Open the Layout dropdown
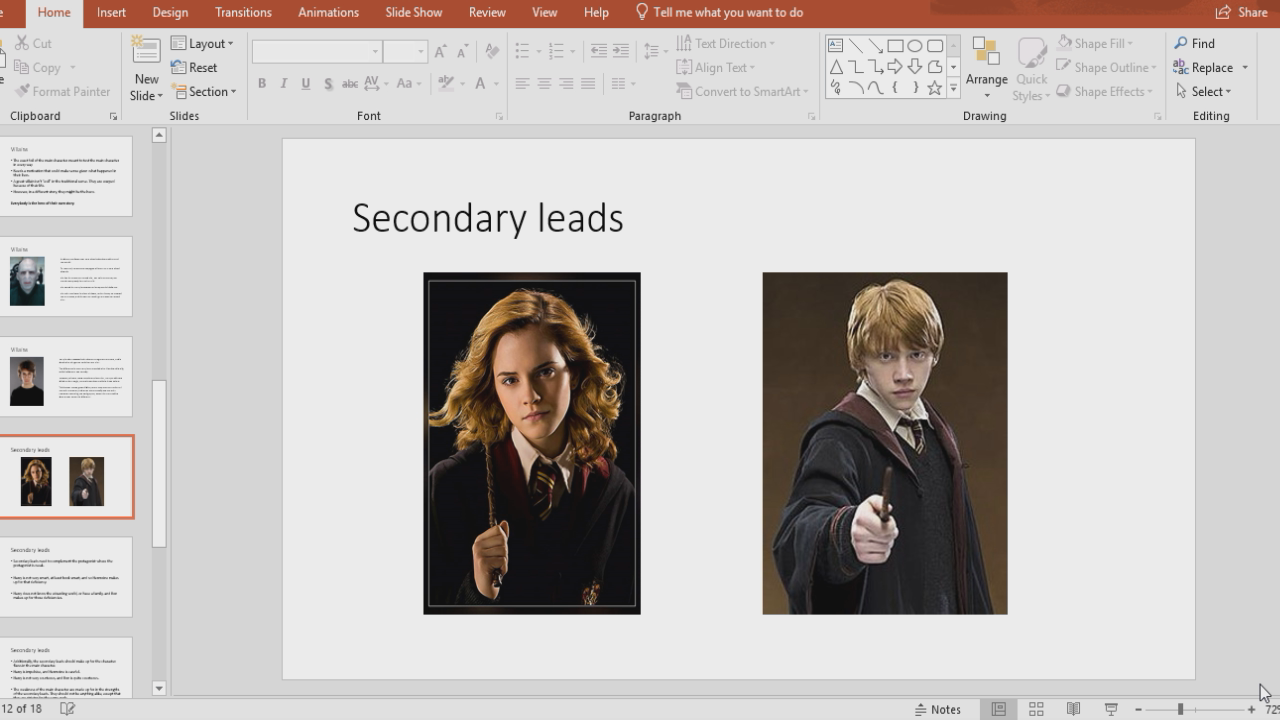Image resolution: width=1280 pixels, height=720 pixels. [204, 43]
